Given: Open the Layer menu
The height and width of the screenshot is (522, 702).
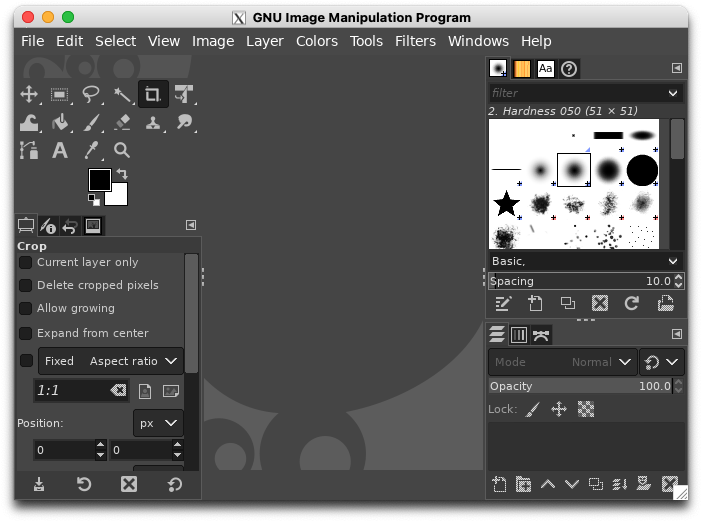Looking at the screenshot, I should pyautogui.click(x=265, y=41).
